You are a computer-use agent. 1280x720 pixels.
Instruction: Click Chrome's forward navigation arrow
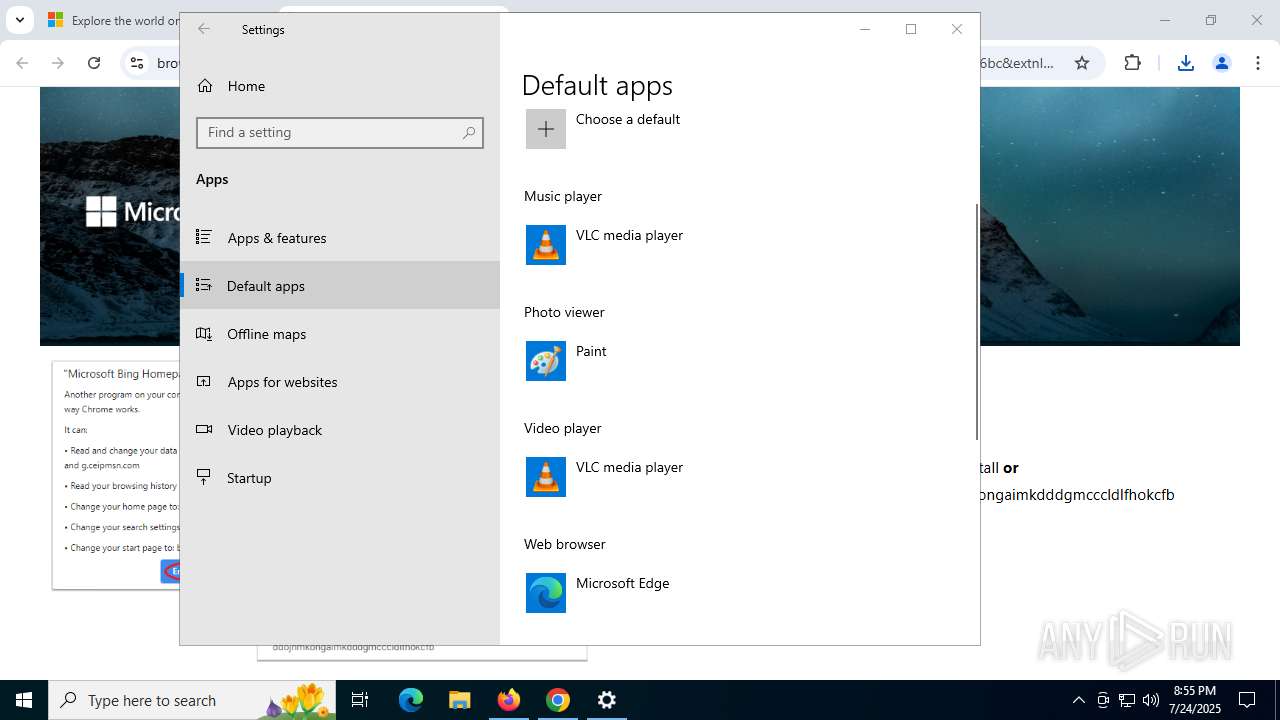(58, 63)
